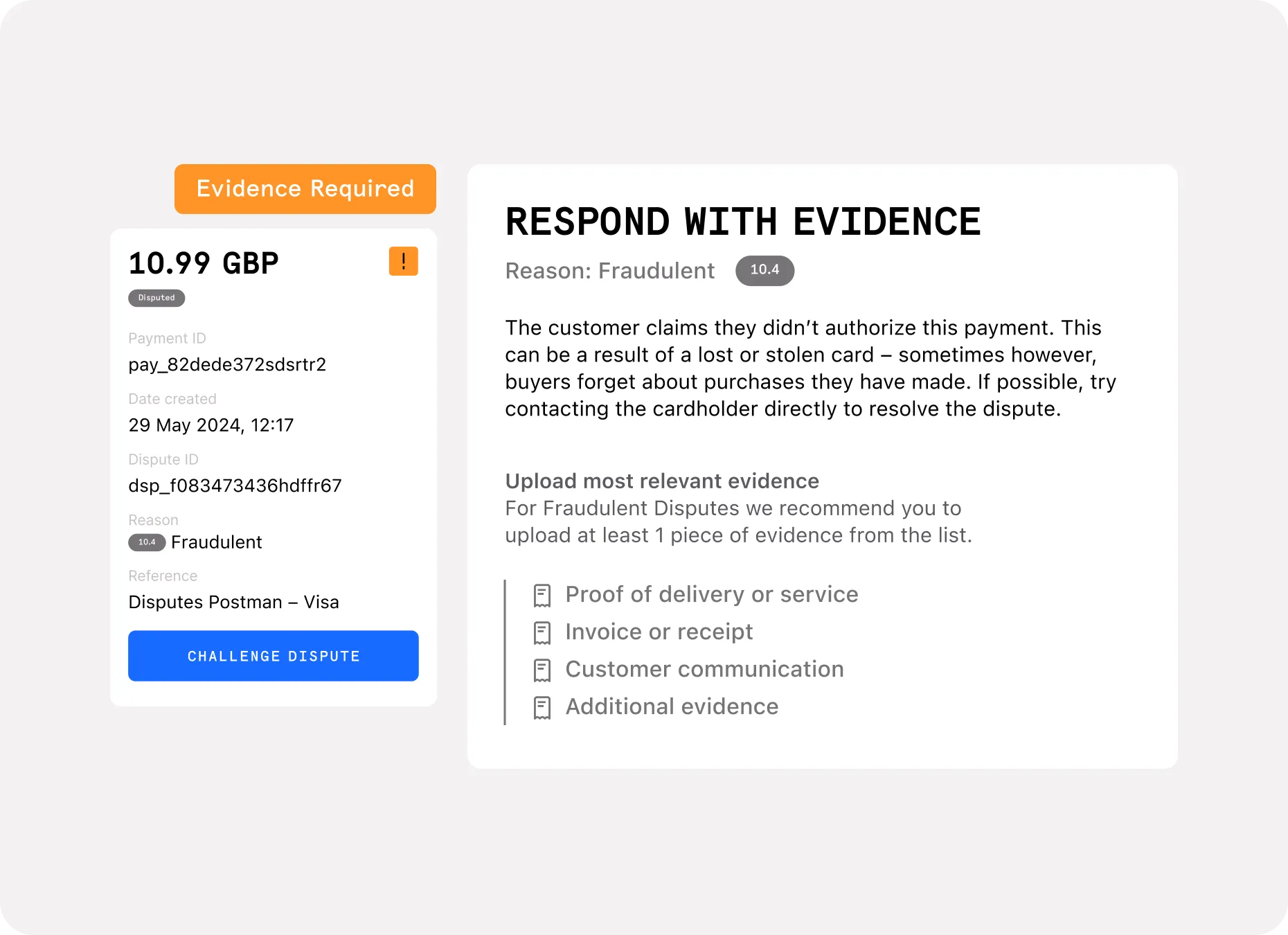Click the 10.99 GBP amount

[204, 263]
